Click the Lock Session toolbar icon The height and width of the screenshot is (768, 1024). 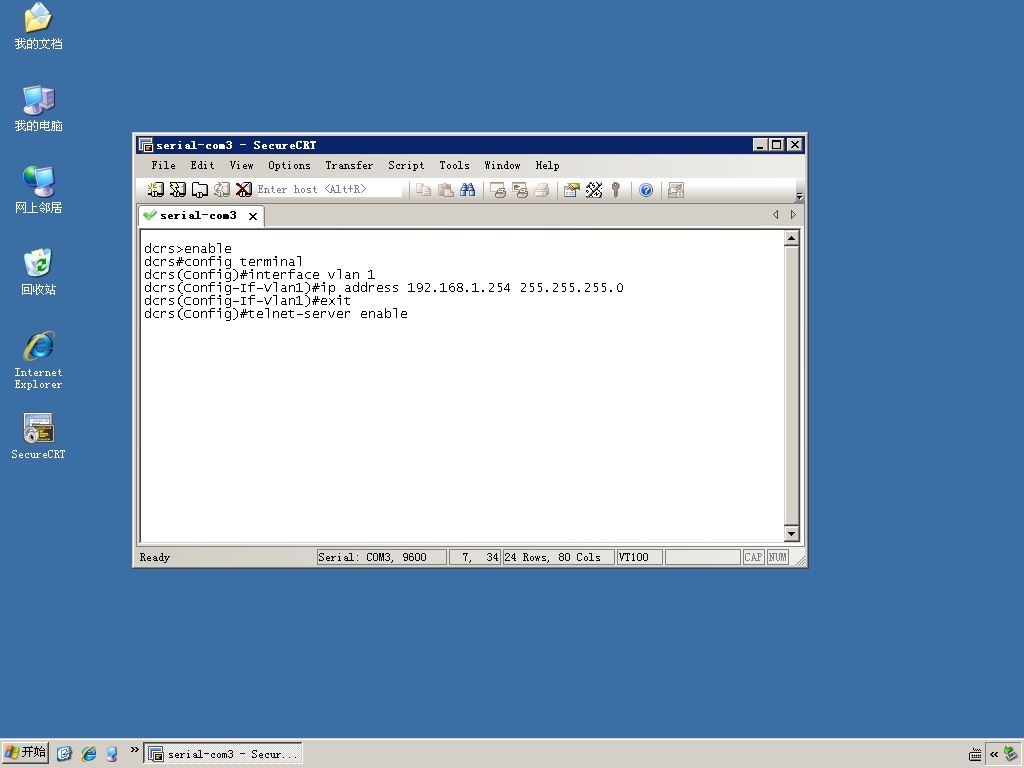[676, 190]
